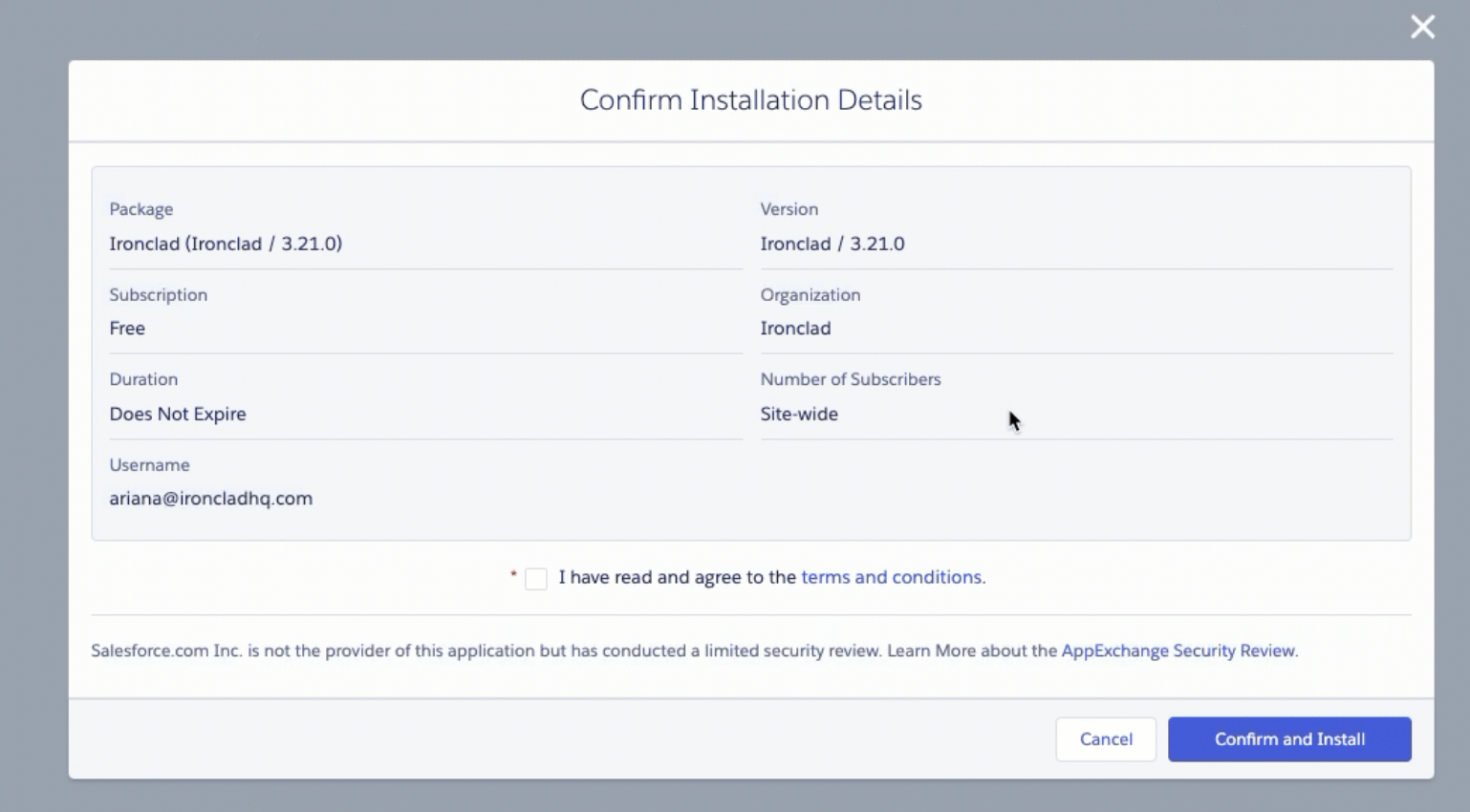Screen dimensions: 1470x812
Task: Click the Confirm and Install button
Action: tap(1289, 739)
